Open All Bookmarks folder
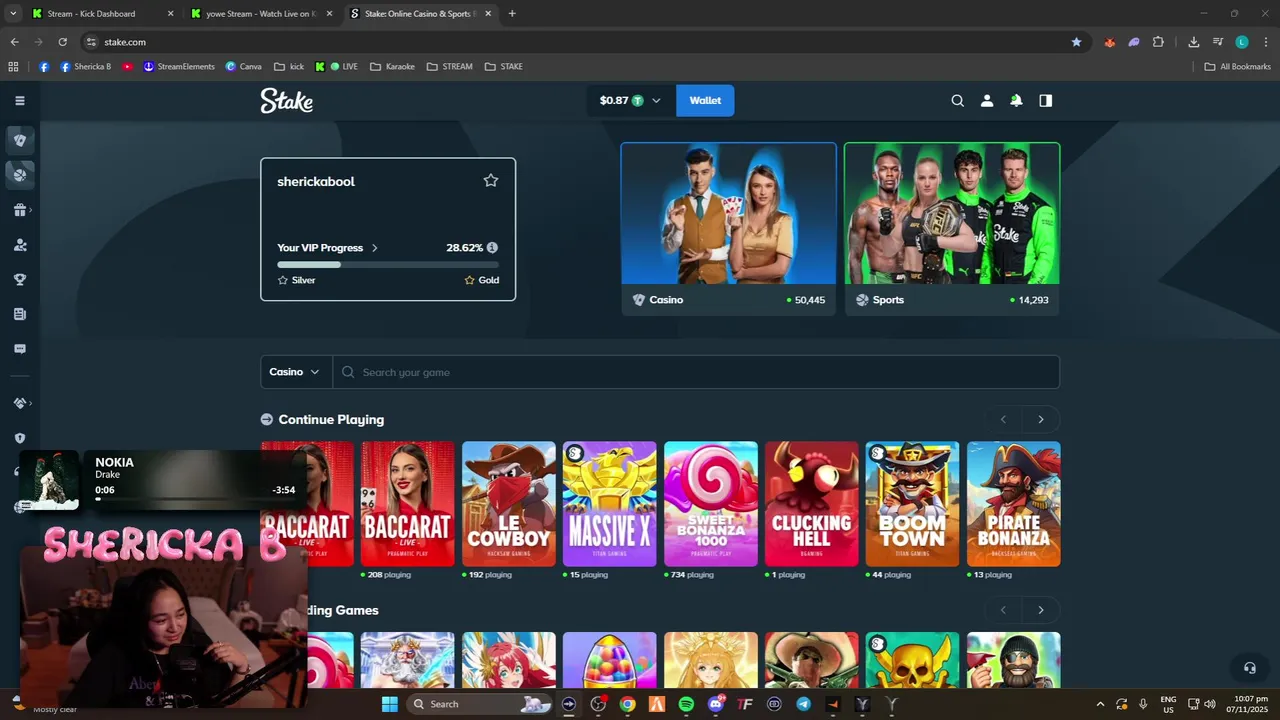 (x=1237, y=66)
